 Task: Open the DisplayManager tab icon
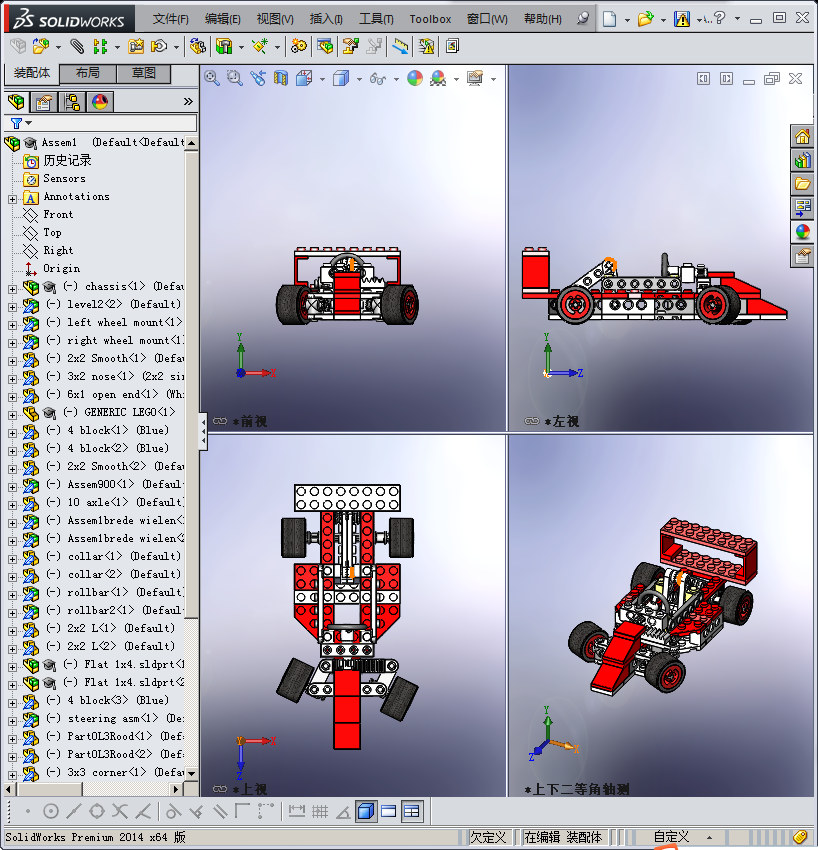100,102
